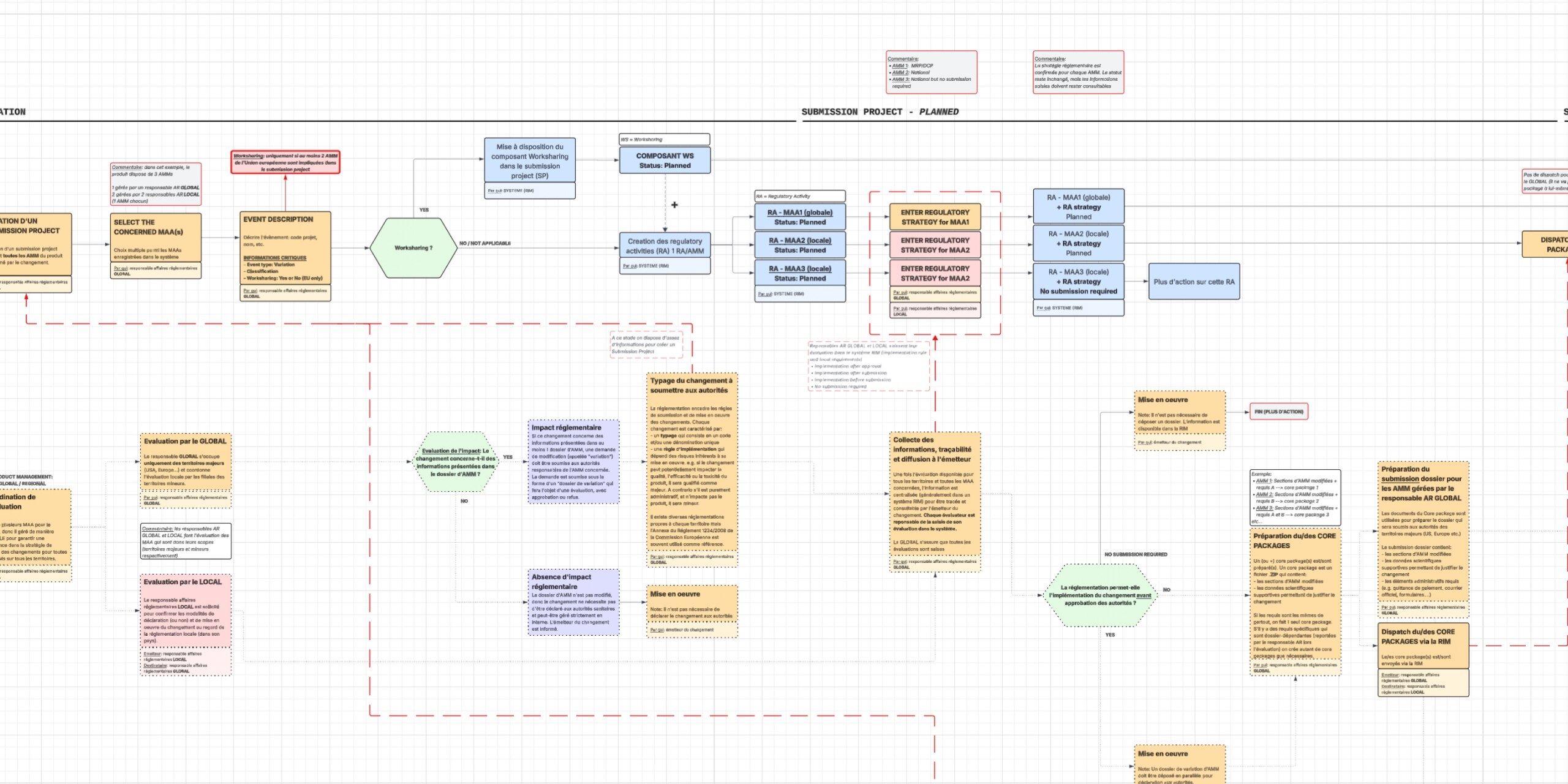Click the "Absence d'impact réglementaire" box
The height and width of the screenshot is (784, 1568).
pyautogui.click(x=573, y=603)
